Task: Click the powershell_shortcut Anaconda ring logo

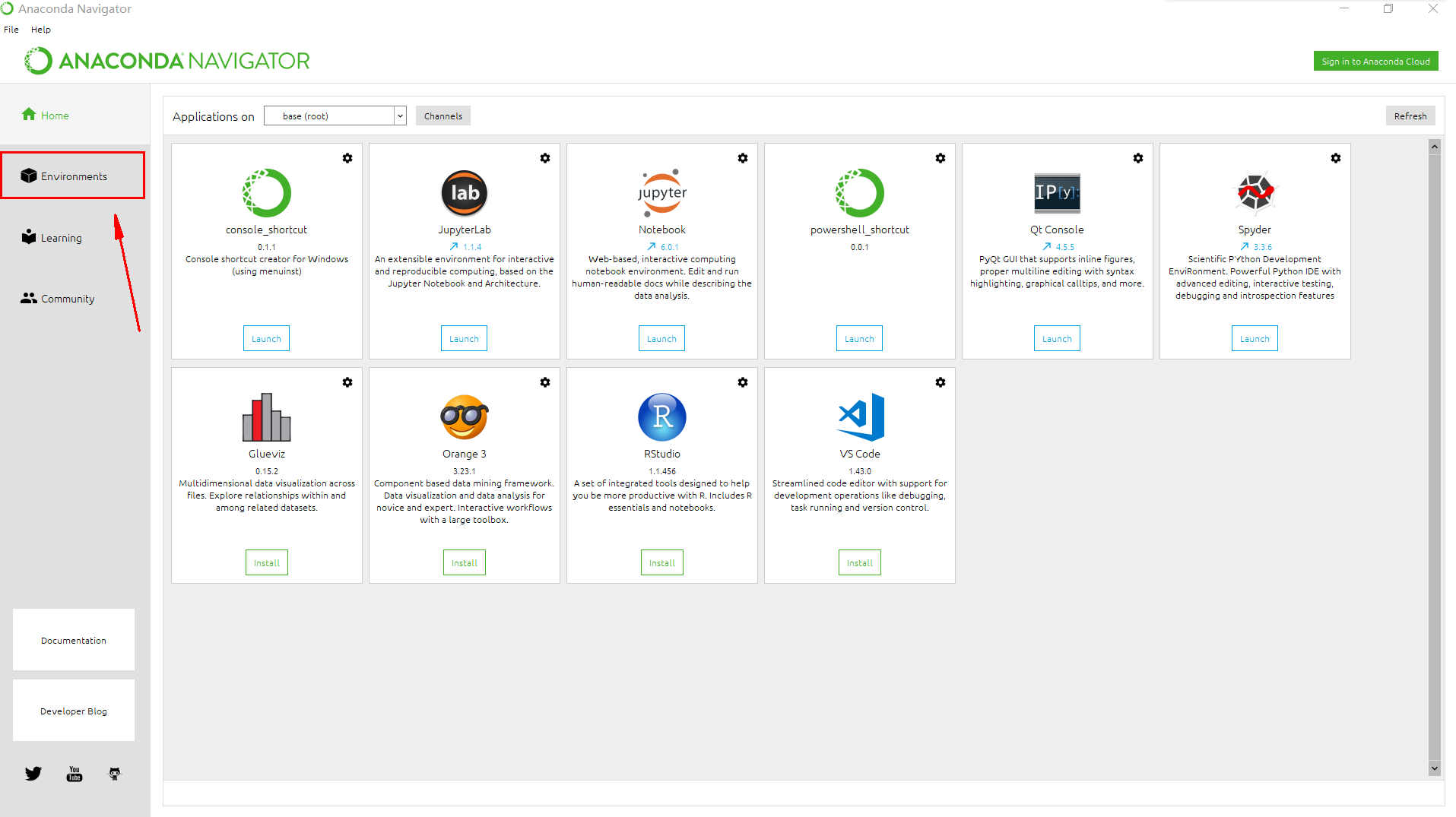Action: (860, 193)
